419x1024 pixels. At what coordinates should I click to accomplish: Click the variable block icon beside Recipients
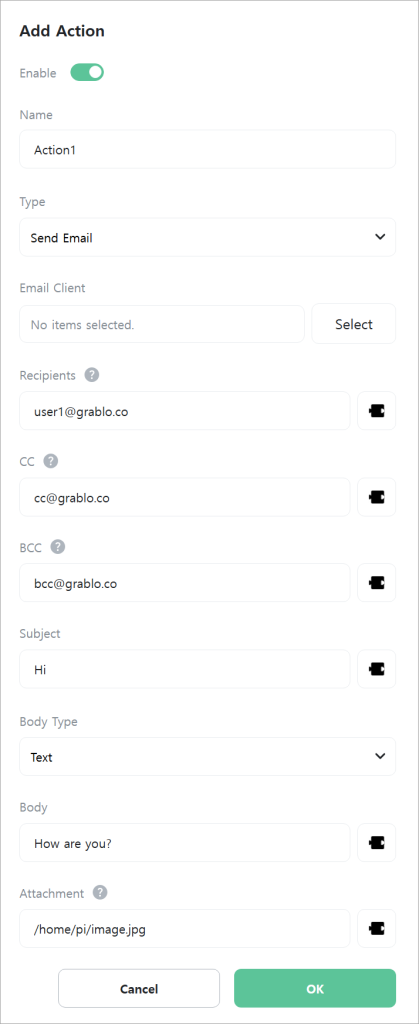[377, 411]
